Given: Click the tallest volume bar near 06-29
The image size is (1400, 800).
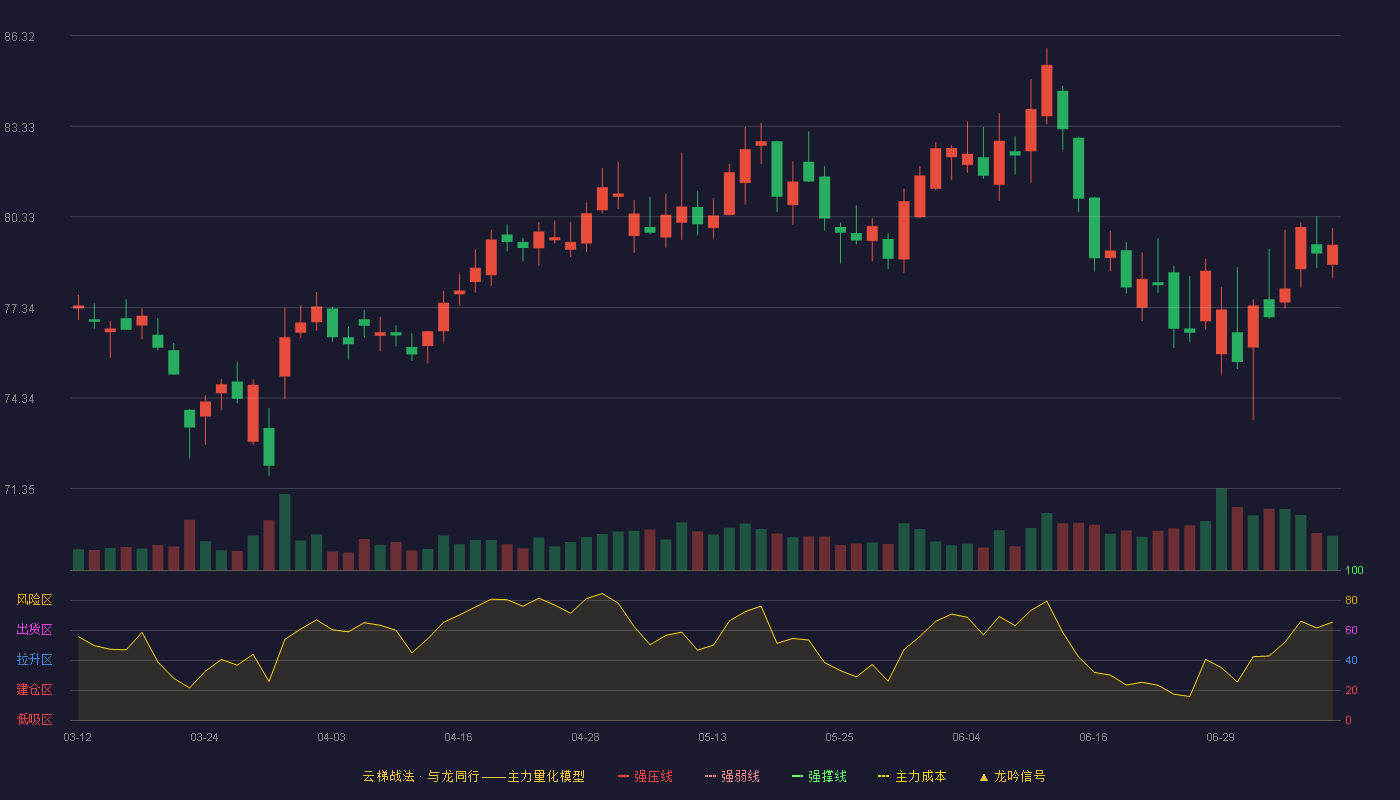Looking at the screenshot, I should pyautogui.click(x=1221, y=529).
